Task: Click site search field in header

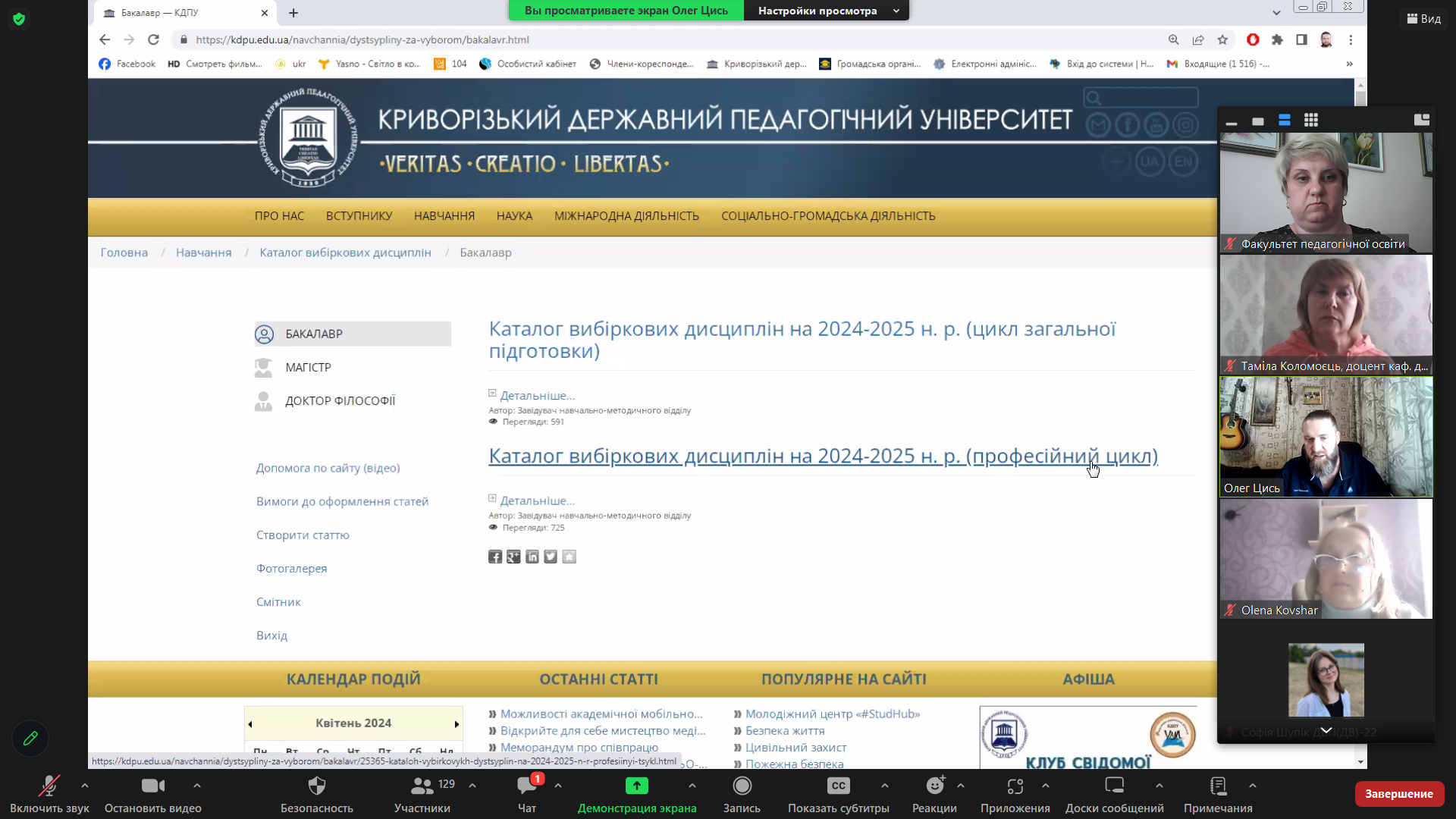Action: (x=1141, y=97)
